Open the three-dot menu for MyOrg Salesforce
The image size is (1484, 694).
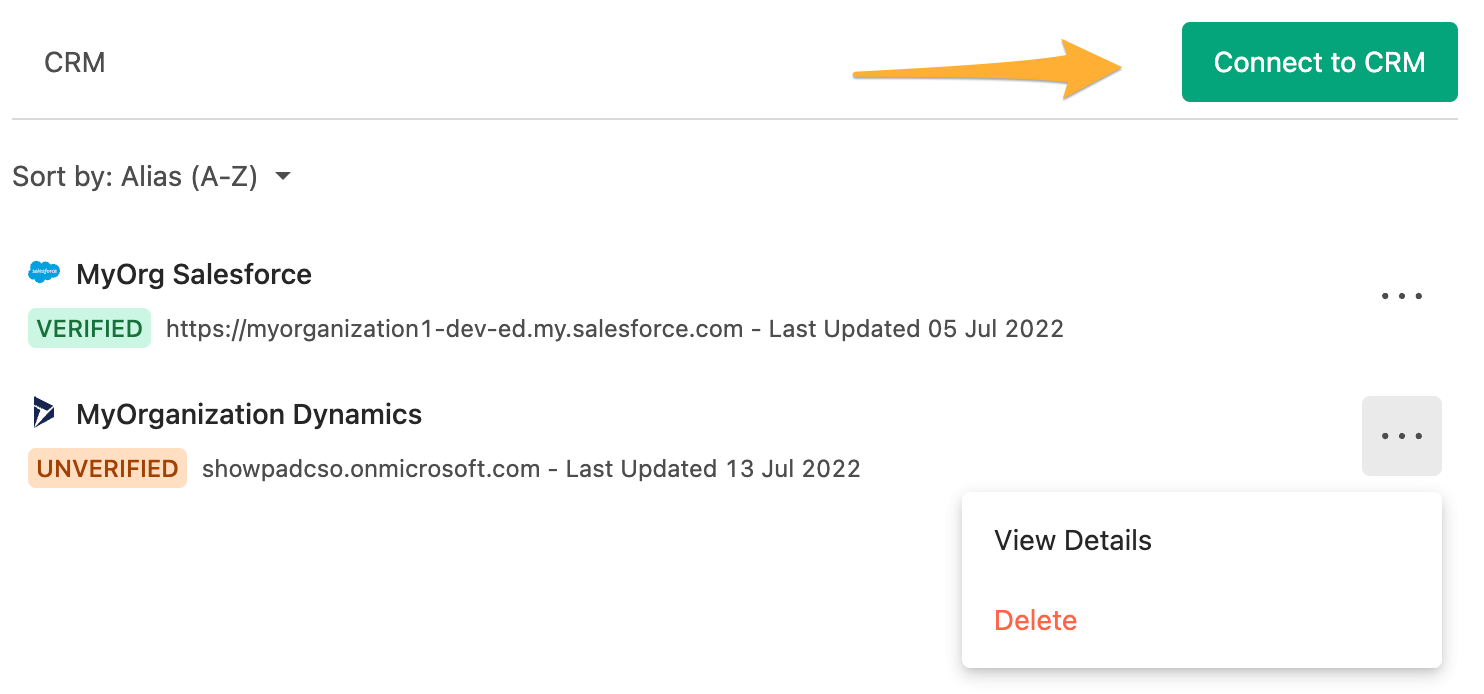click(1401, 296)
